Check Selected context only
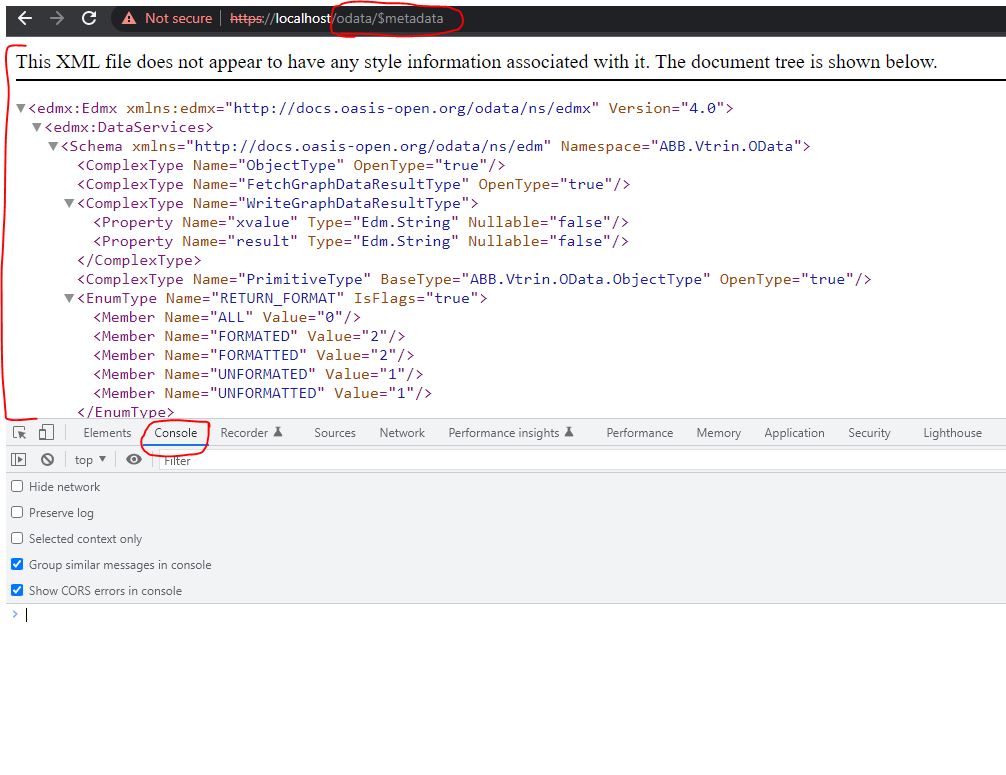This screenshot has height=775, width=1006. (x=17, y=538)
